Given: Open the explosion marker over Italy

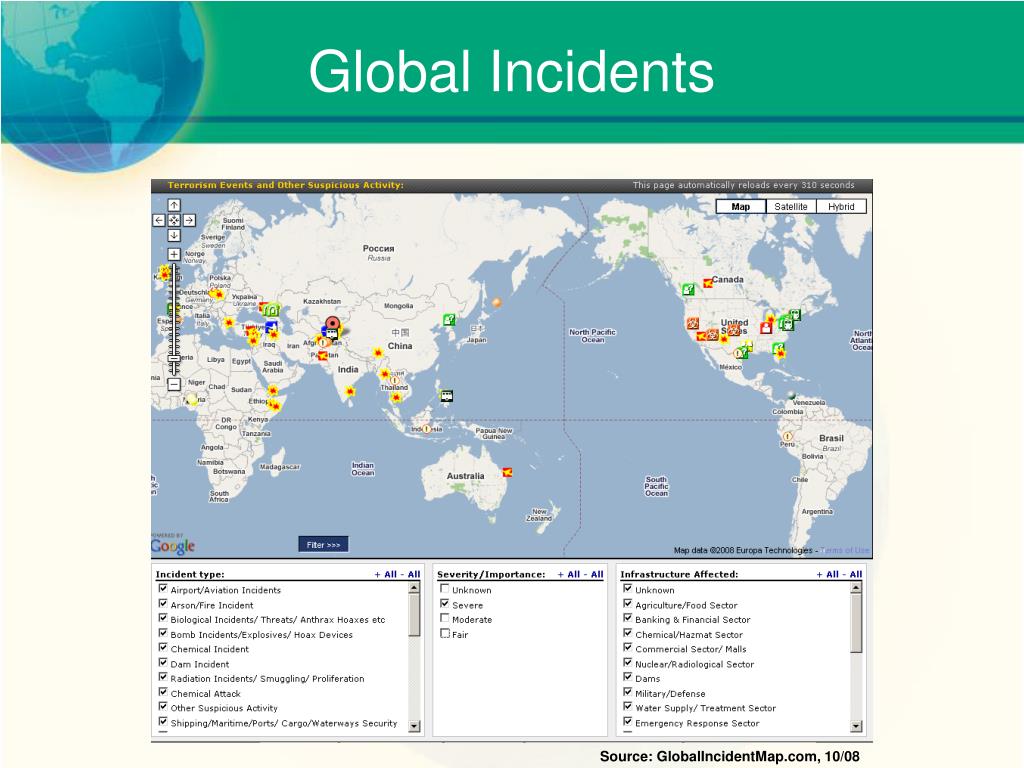Looking at the screenshot, I should pyautogui.click(x=229, y=322).
